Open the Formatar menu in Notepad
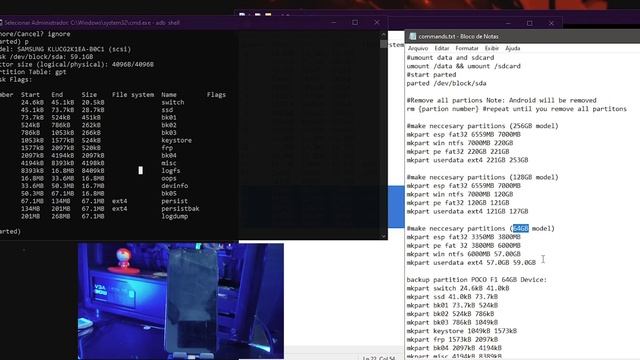Viewport: 640px width, 360px height. point(467,48)
